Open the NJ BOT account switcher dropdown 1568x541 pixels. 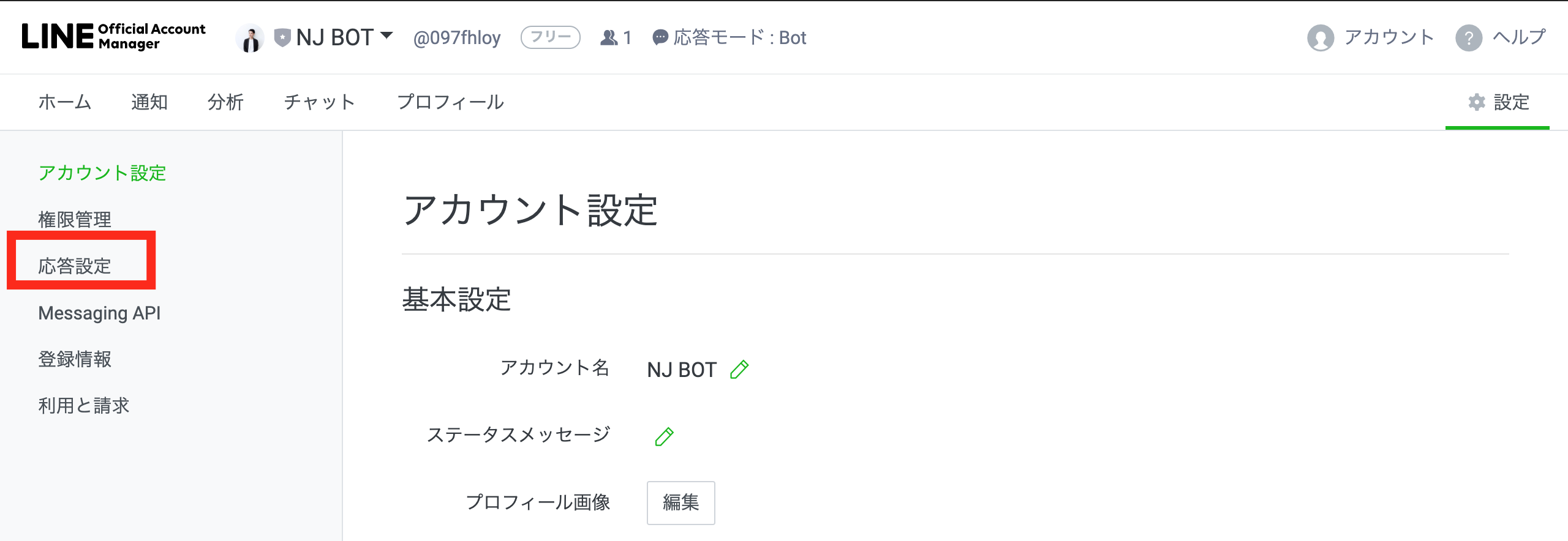[x=386, y=37]
